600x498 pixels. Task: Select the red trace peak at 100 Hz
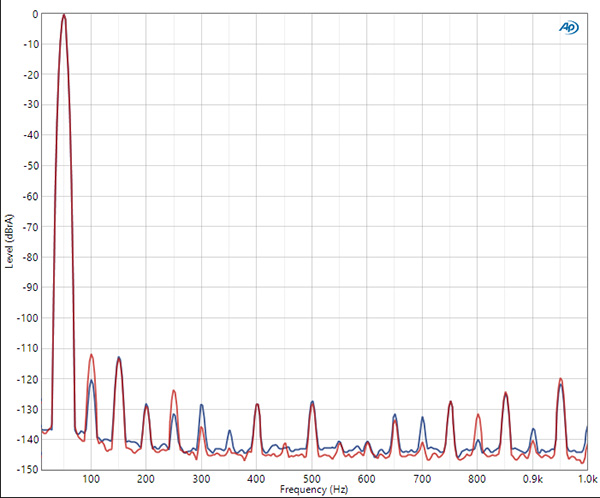91,355
